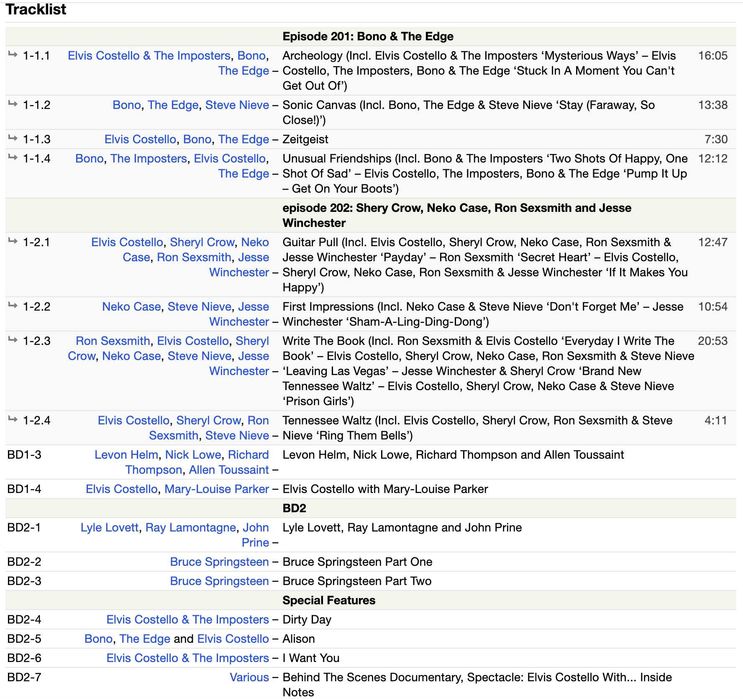Open Bono artist link in track 1-1.1
This screenshot has width=743, height=699.
(251, 55)
